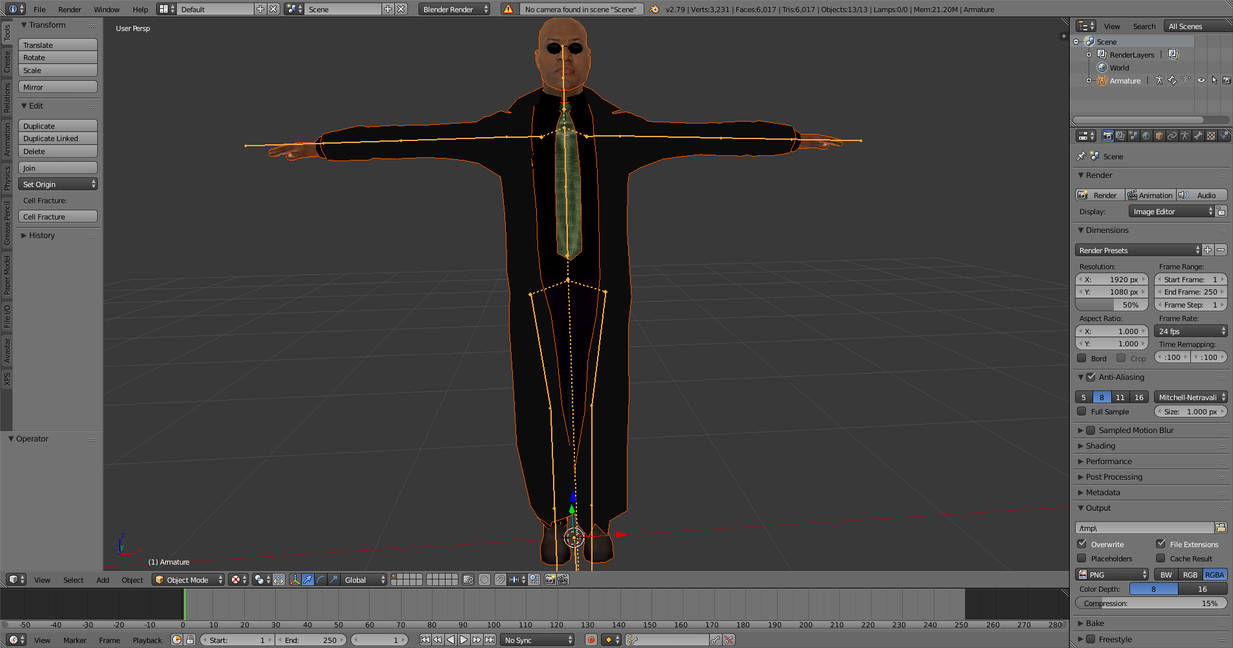Image resolution: width=1233 pixels, height=648 pixels.
Task: Adjust the Compression slider
Action: (x=1151, y=603)
